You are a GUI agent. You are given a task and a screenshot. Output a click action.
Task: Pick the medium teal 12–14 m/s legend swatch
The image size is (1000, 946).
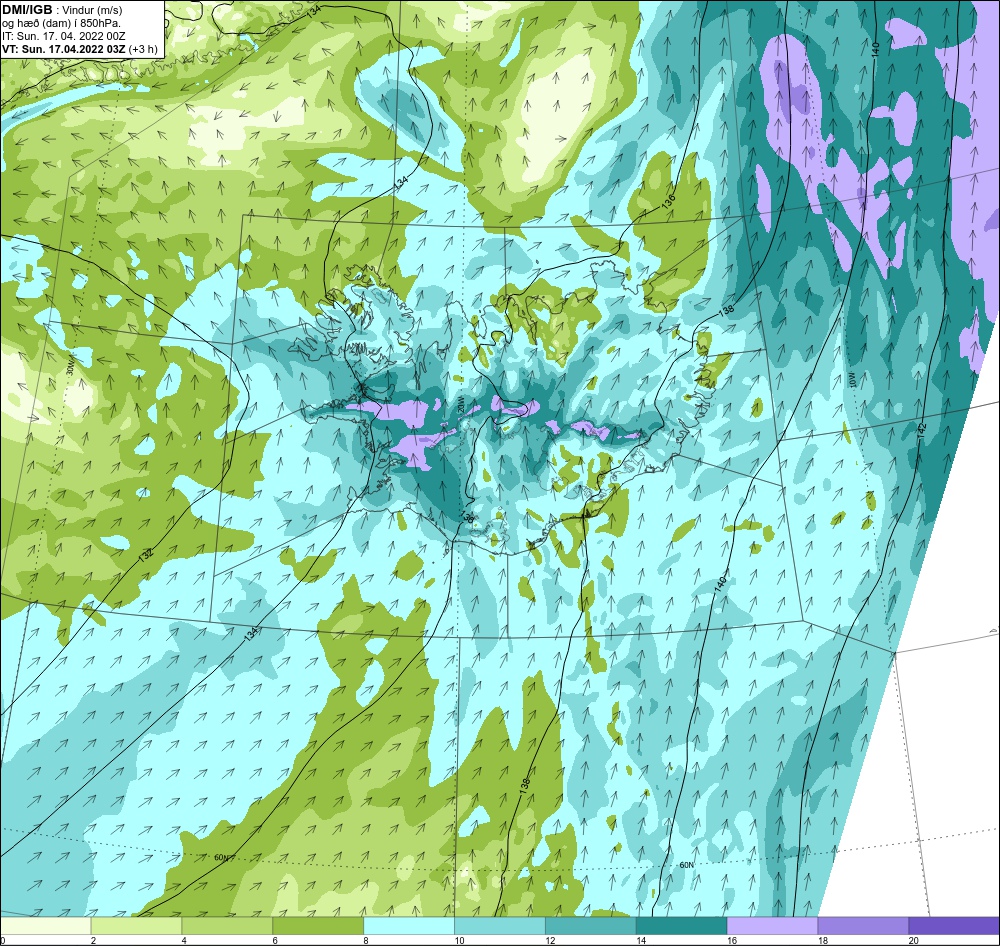[x=591, y=925]
